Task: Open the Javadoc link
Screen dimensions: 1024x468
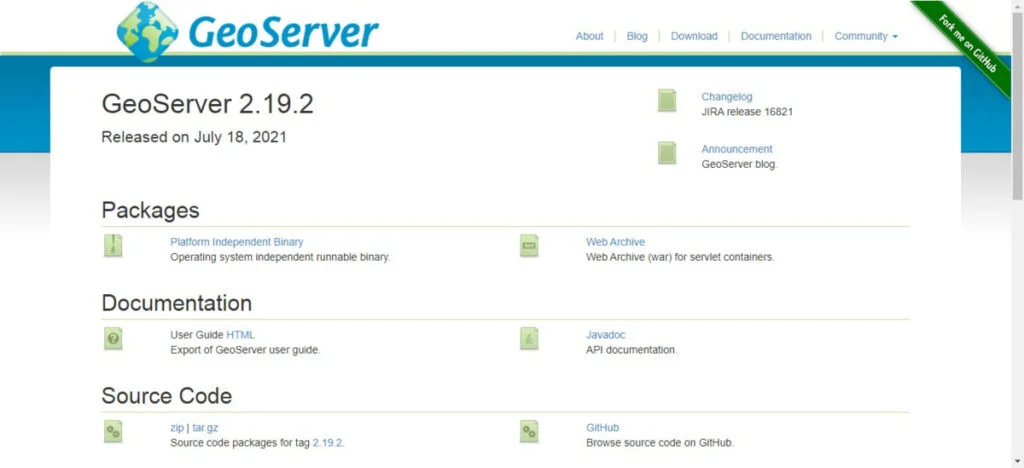Action: [x=605, y=335]
